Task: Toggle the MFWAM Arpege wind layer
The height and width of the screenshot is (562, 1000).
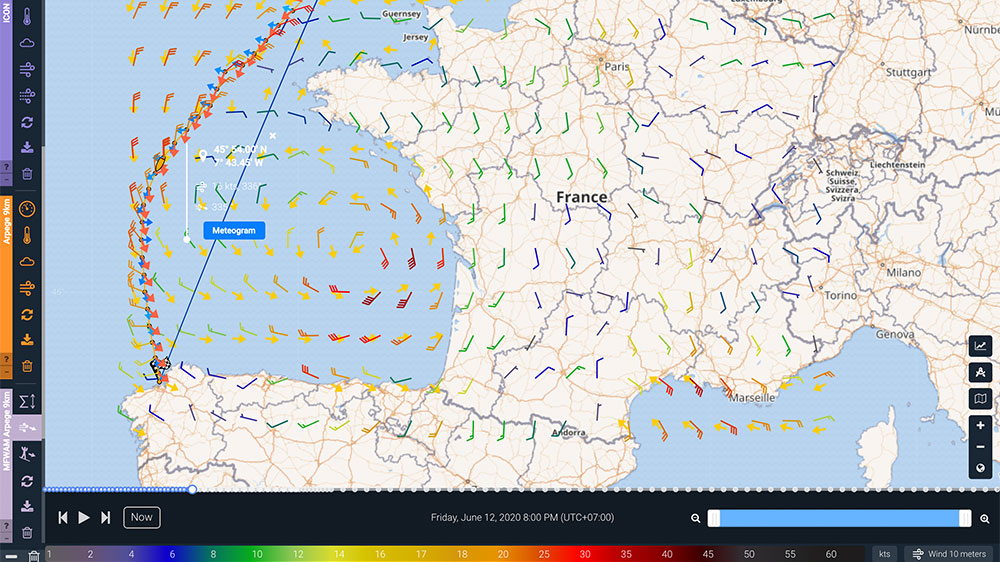Action: pyautogui.click(x=27, y=428)
